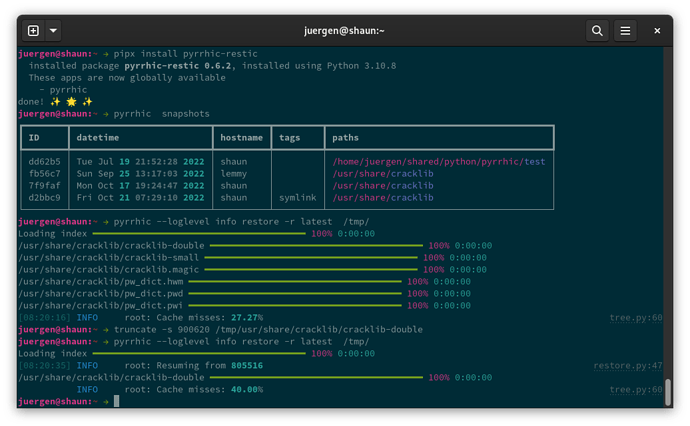Click the first tree.py:60 source link
This screenshot has width=690, height=426.
coord(636,317)
